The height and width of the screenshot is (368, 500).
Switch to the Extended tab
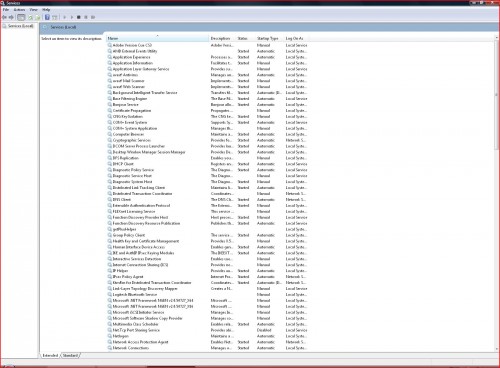coord(50,355)
